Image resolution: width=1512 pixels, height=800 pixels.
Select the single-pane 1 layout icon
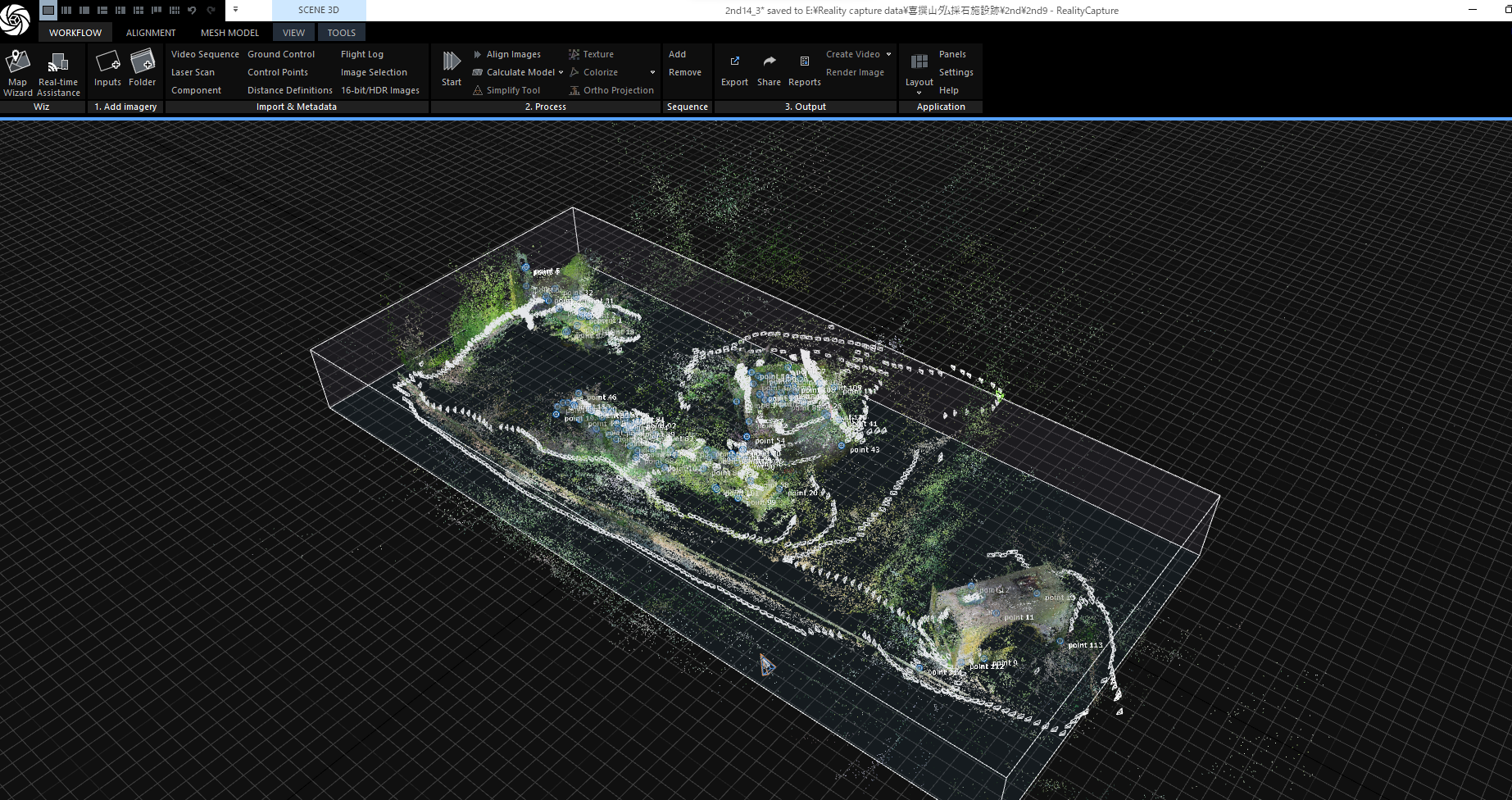[48, 10]
